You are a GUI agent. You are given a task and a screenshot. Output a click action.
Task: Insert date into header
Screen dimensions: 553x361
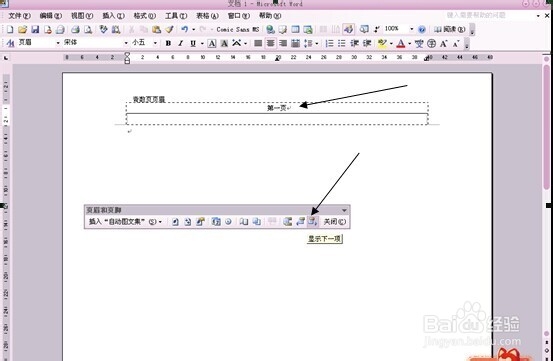(x=216, y=222)
